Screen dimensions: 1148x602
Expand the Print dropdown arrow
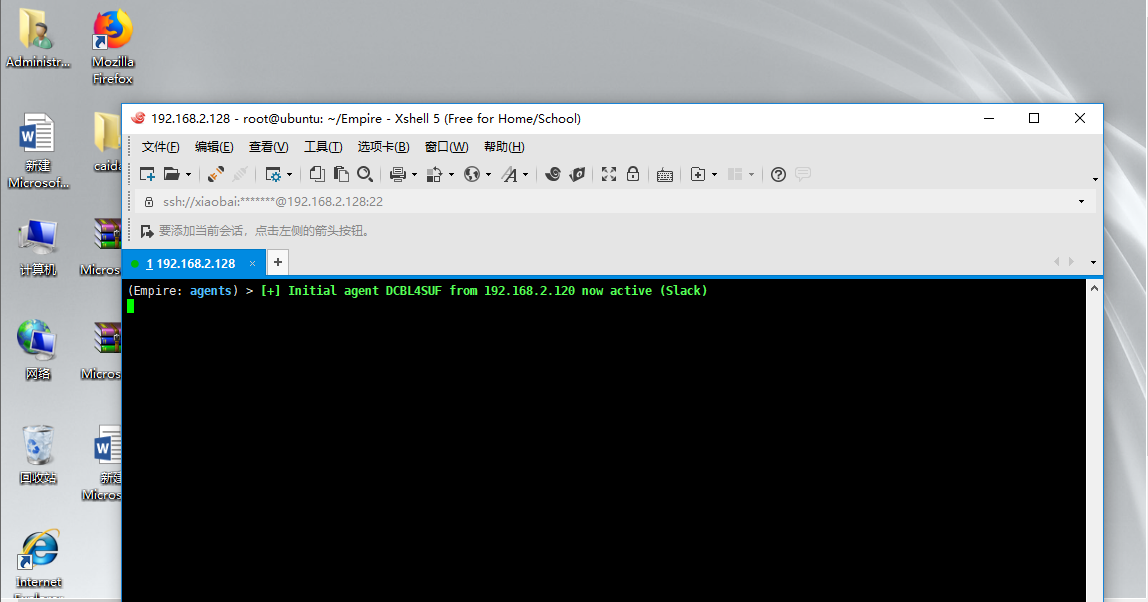(414, 174)
